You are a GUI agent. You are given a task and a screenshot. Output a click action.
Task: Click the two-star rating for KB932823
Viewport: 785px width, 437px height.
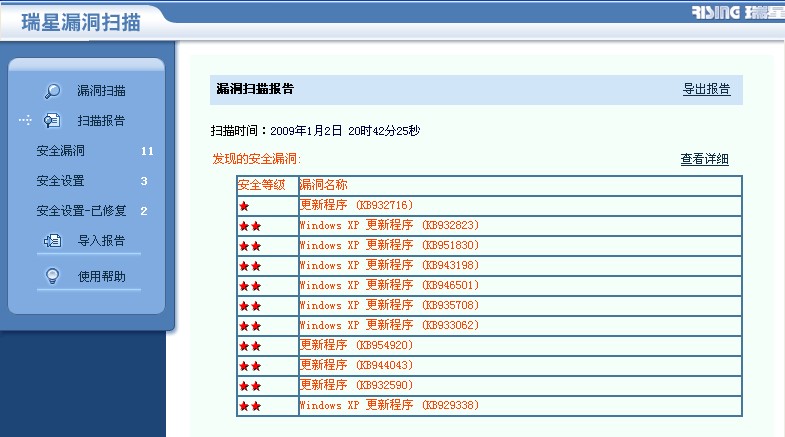coord(250,226)
